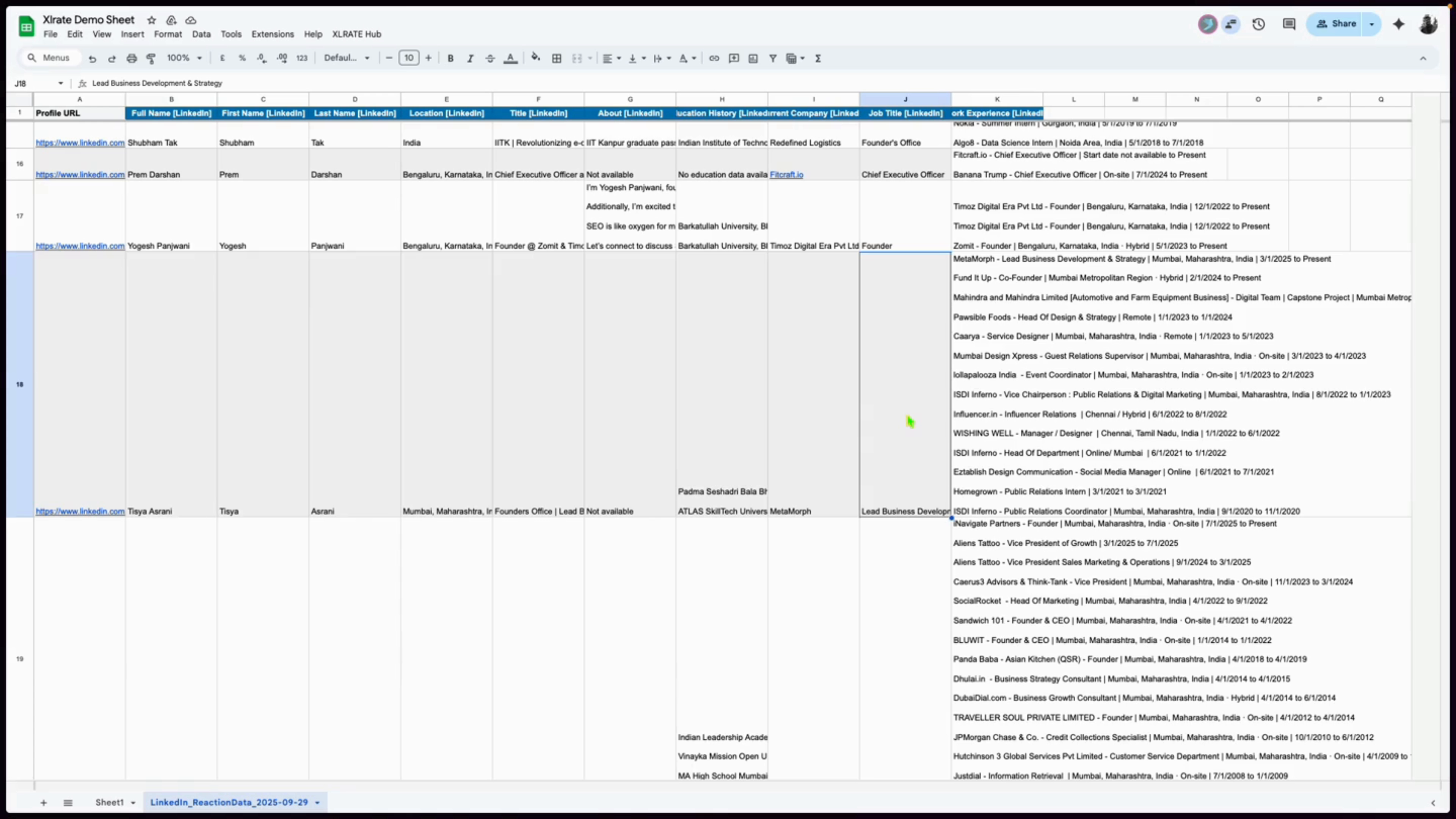Click the undo icon

click(93, 58)
